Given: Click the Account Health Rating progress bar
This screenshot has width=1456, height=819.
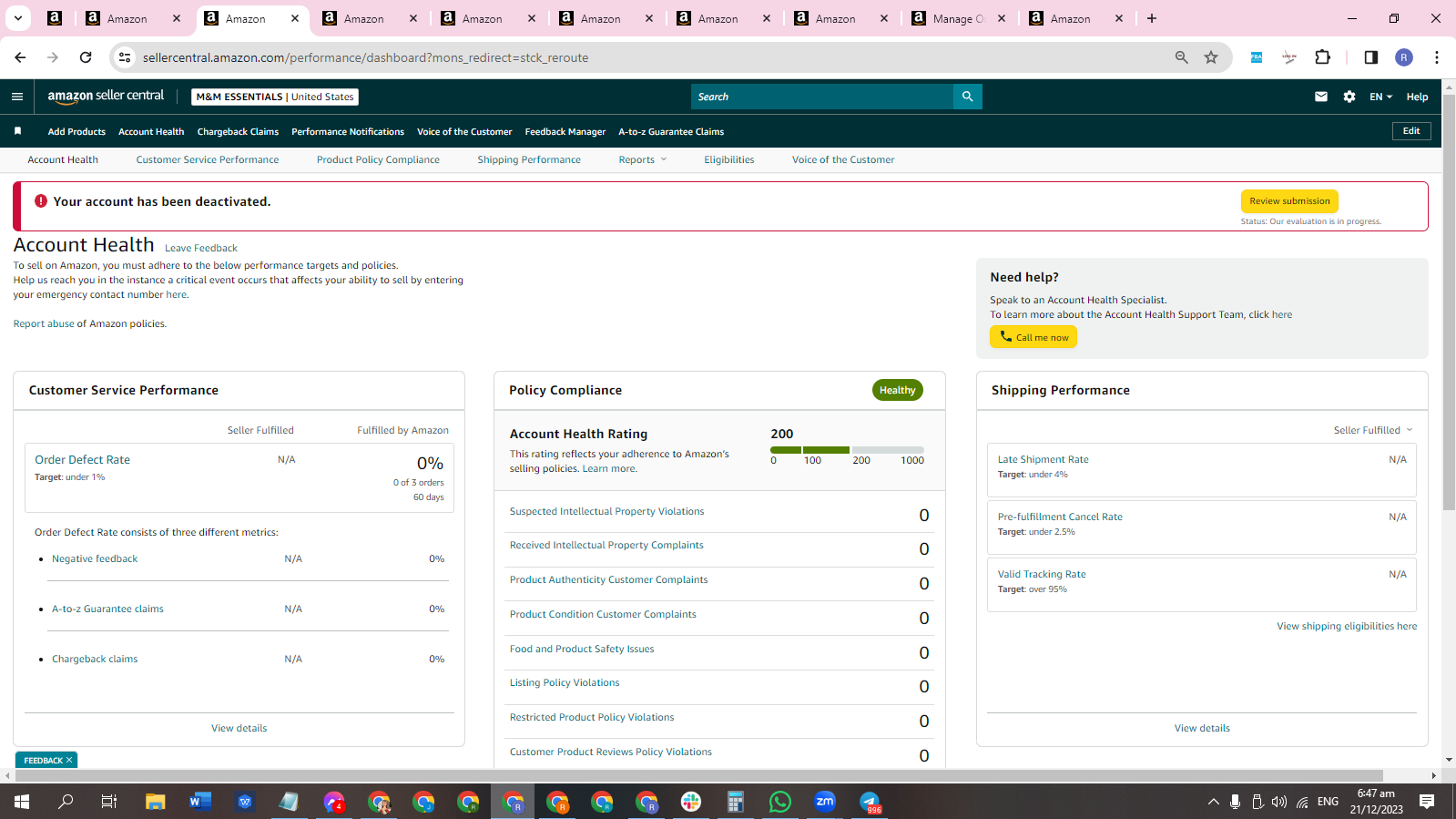Looking at the screenshot, I should click(x=847, y=450).
